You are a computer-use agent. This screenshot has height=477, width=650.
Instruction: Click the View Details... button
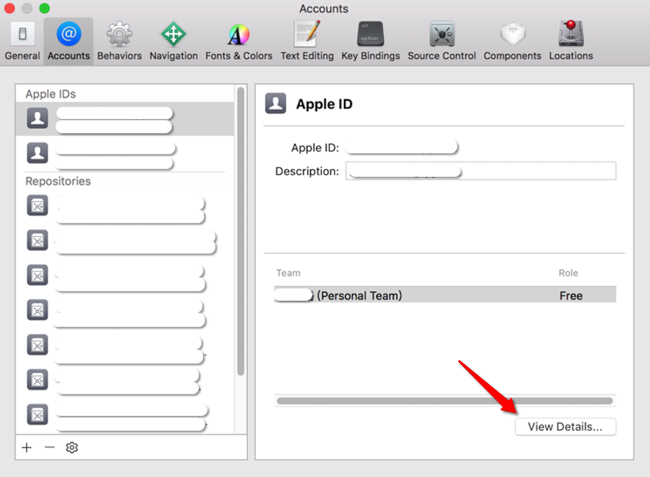tap(565, 427)
